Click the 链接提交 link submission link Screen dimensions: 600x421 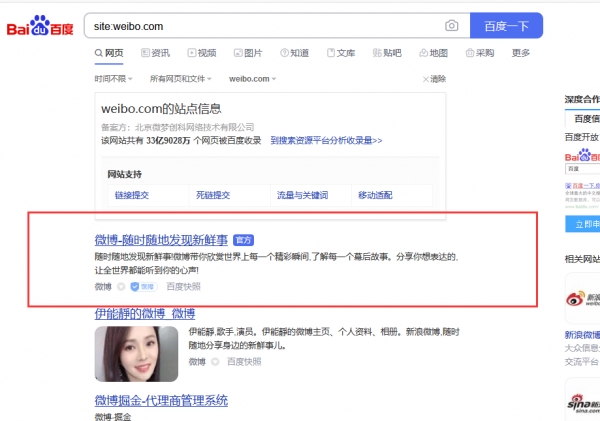[x=130, y=195]
